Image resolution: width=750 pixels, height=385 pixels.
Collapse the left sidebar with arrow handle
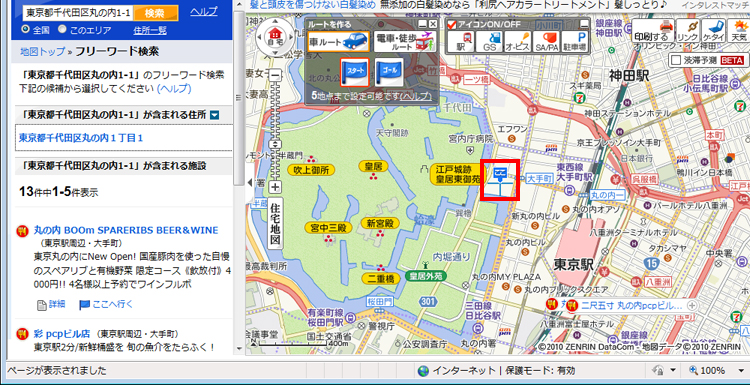249,182
